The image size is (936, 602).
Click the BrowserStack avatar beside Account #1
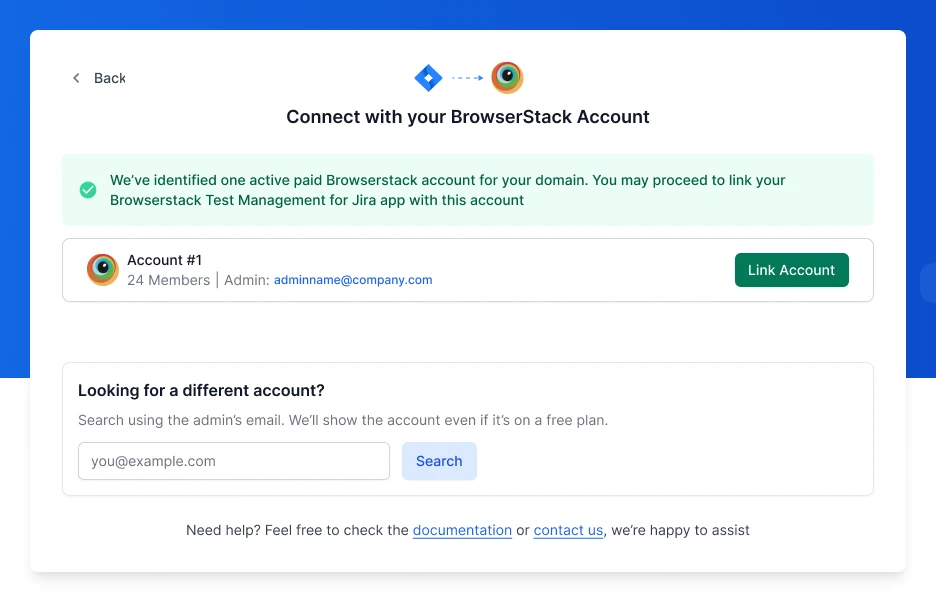point(103,269)
